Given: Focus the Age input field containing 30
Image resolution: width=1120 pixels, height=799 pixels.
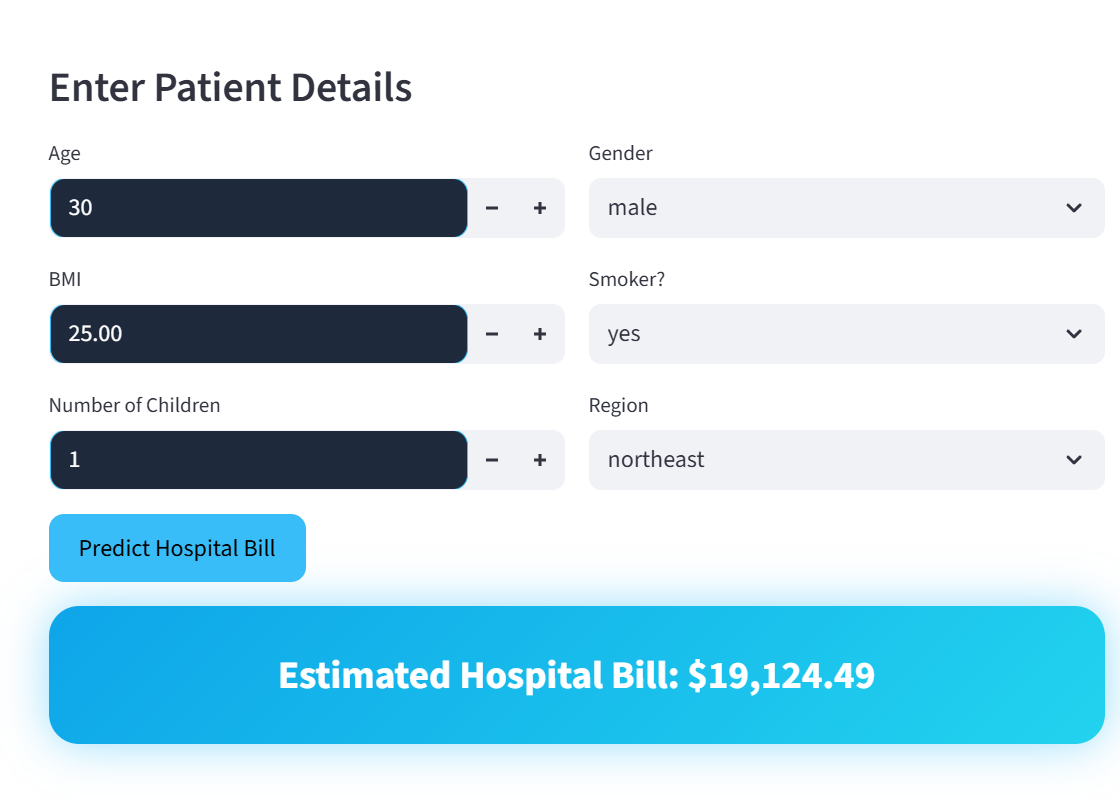Looking at the screenshot, I should click(258, 208).
